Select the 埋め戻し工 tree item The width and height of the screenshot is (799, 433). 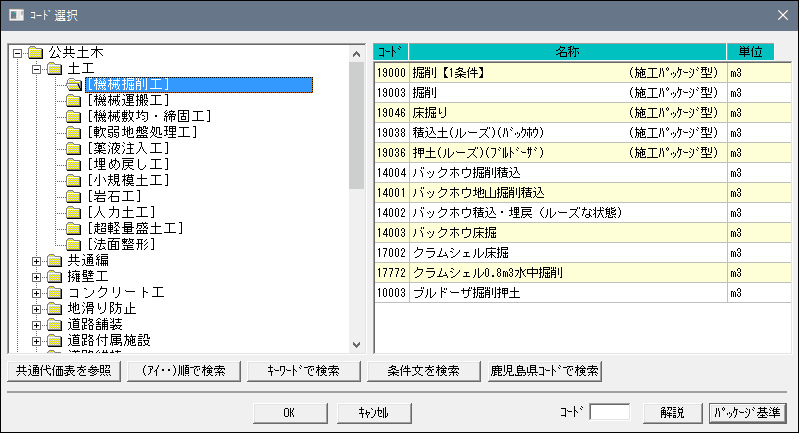coord(128,164)
